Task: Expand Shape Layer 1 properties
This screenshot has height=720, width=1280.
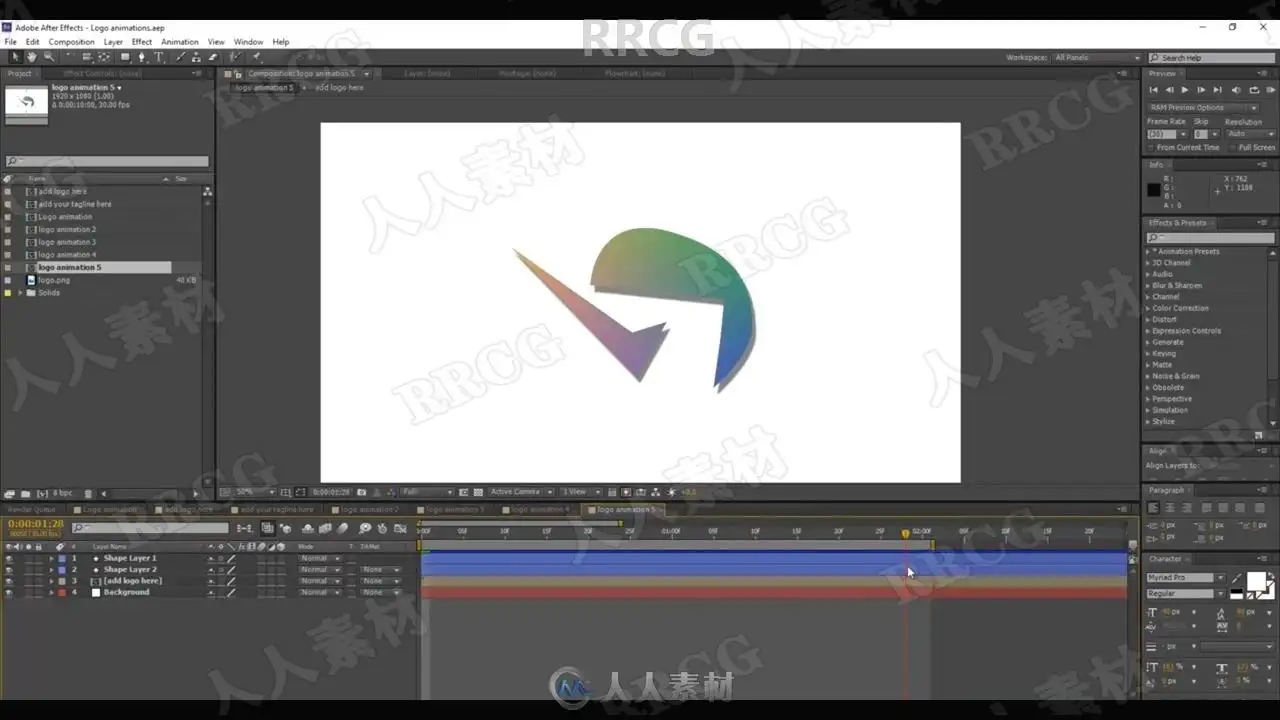Action: pyautogui.click(x=51, y=558)
